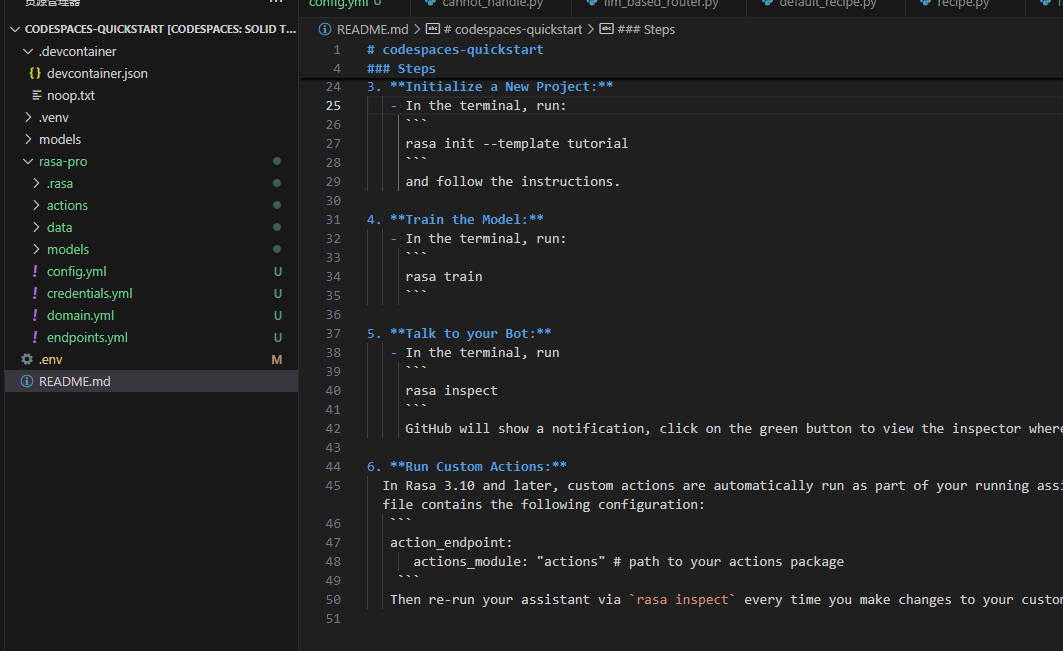The height and width of the screenshot is (651, 1063).
Task: Click the YAML exclamation icon beside domain.yml
Action: (x=35, y=315)
